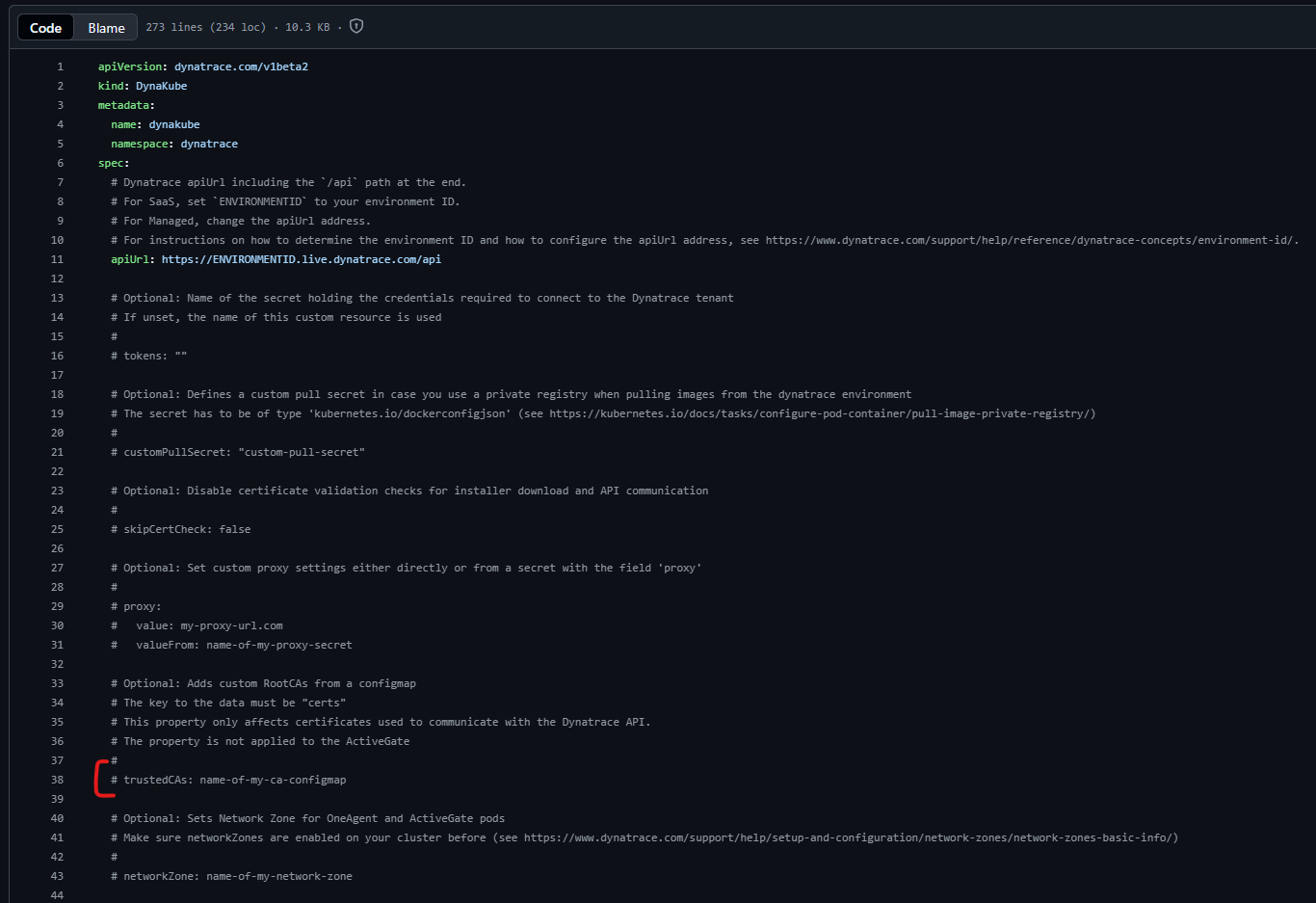
Task: Select the Code tab
Action: [45, 28]
